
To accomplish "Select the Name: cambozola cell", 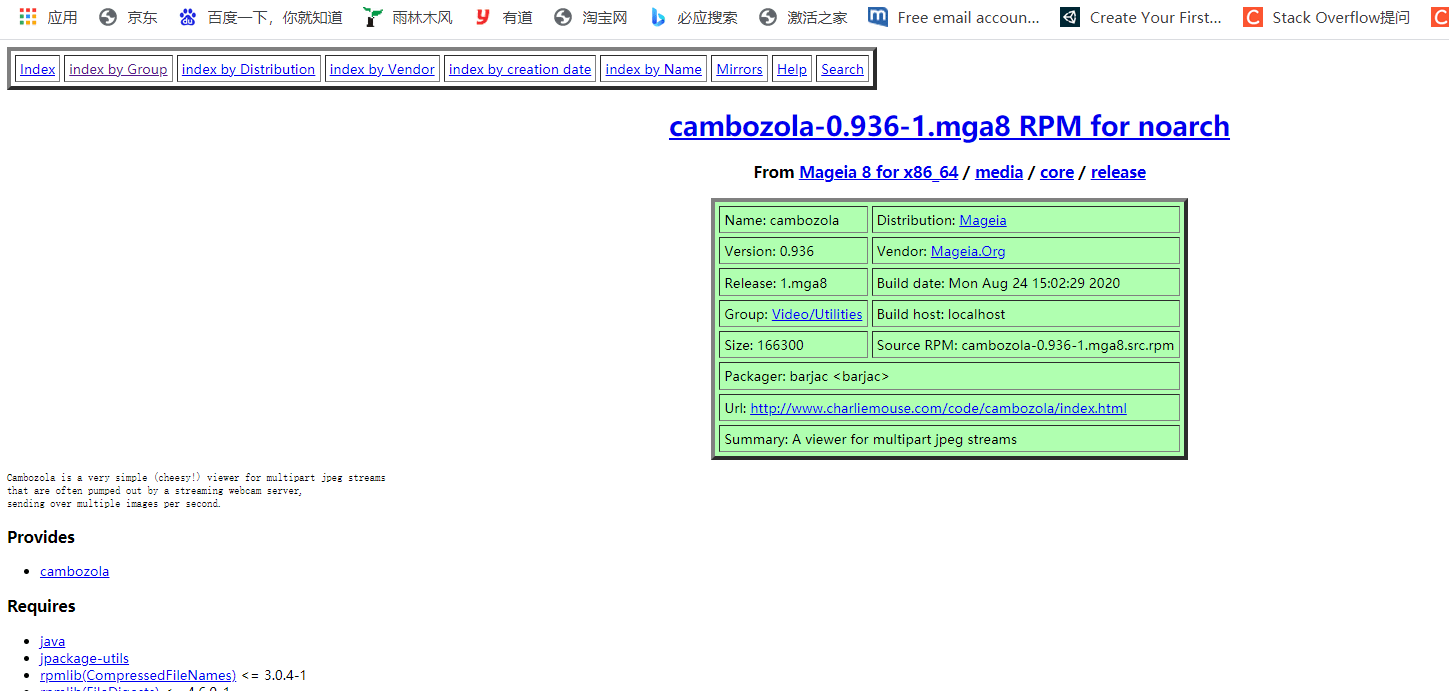I will coord(793,220).
